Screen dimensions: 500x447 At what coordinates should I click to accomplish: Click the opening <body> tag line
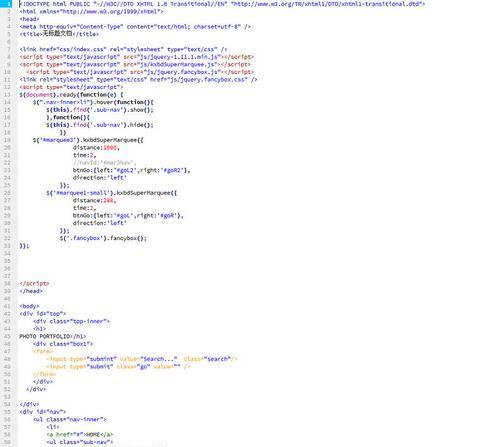tap(29, 306)
